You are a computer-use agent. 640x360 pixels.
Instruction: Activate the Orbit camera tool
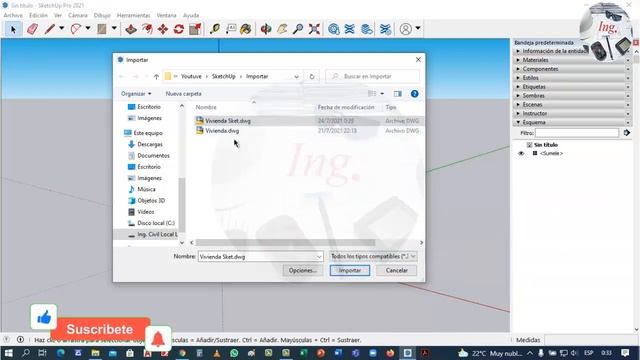(266, 29)
